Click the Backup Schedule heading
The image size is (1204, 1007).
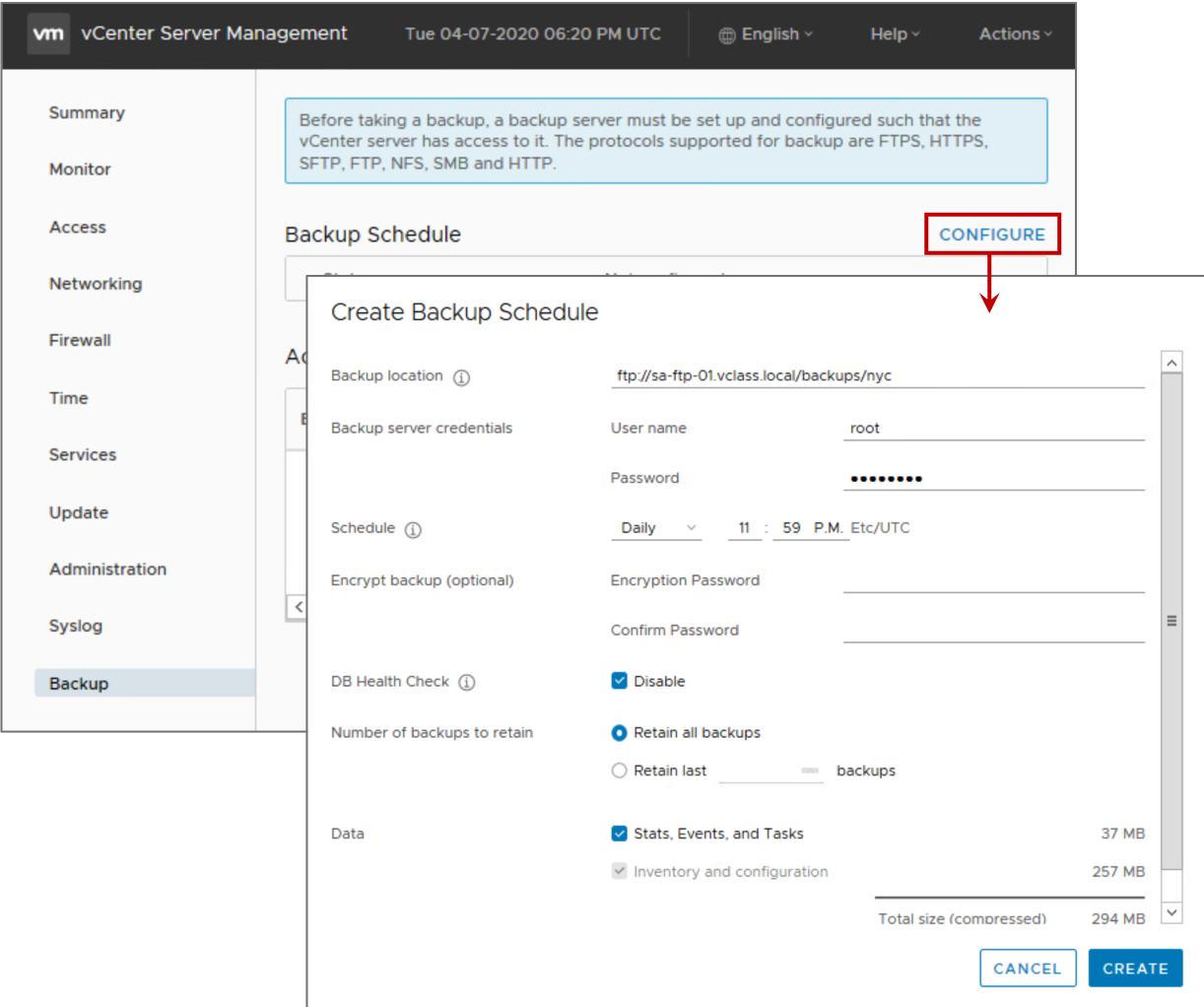(372, 235)
